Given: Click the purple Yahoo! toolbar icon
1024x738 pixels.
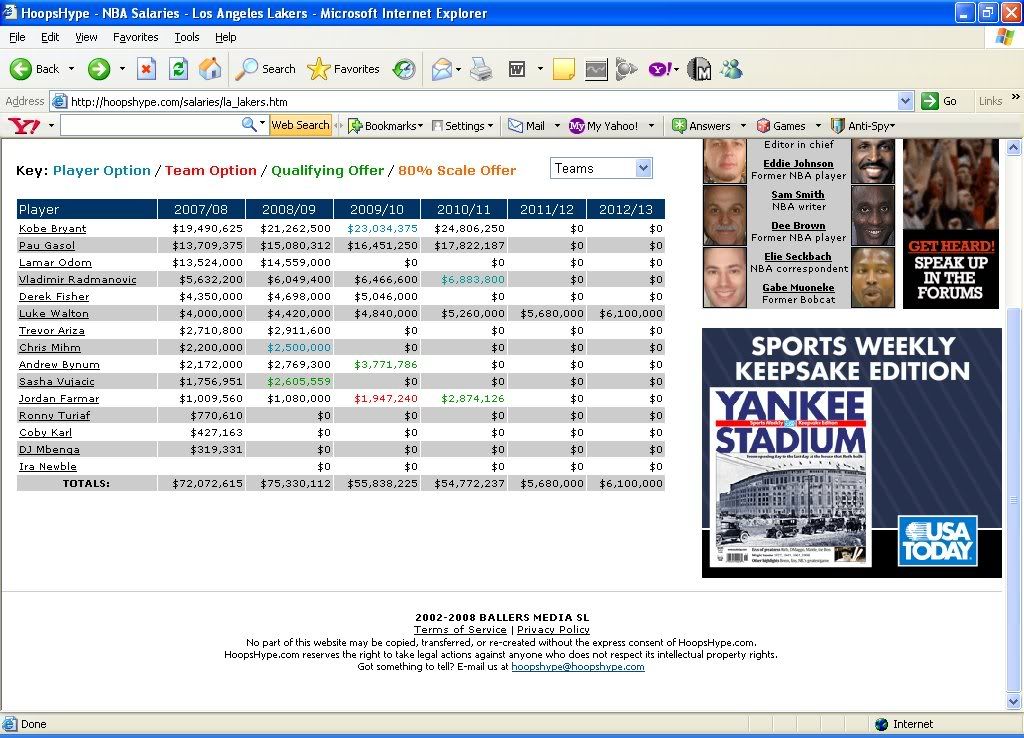Looking at the screenshot, I should pyautogui.click(x=659, y=69).
